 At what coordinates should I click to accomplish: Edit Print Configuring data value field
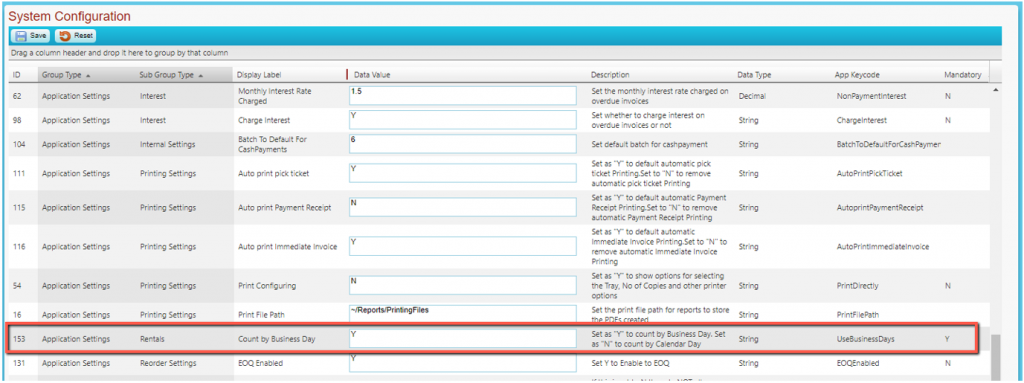pos(463,285)
